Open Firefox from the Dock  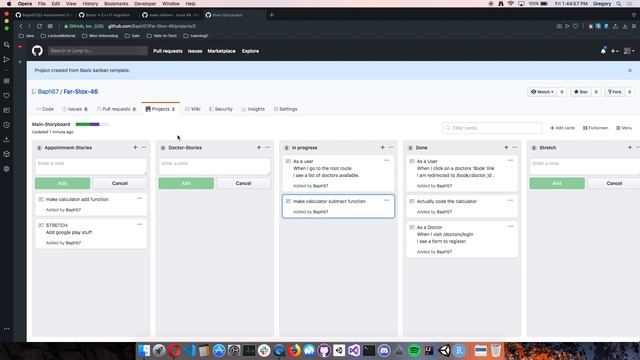(294, 350)
